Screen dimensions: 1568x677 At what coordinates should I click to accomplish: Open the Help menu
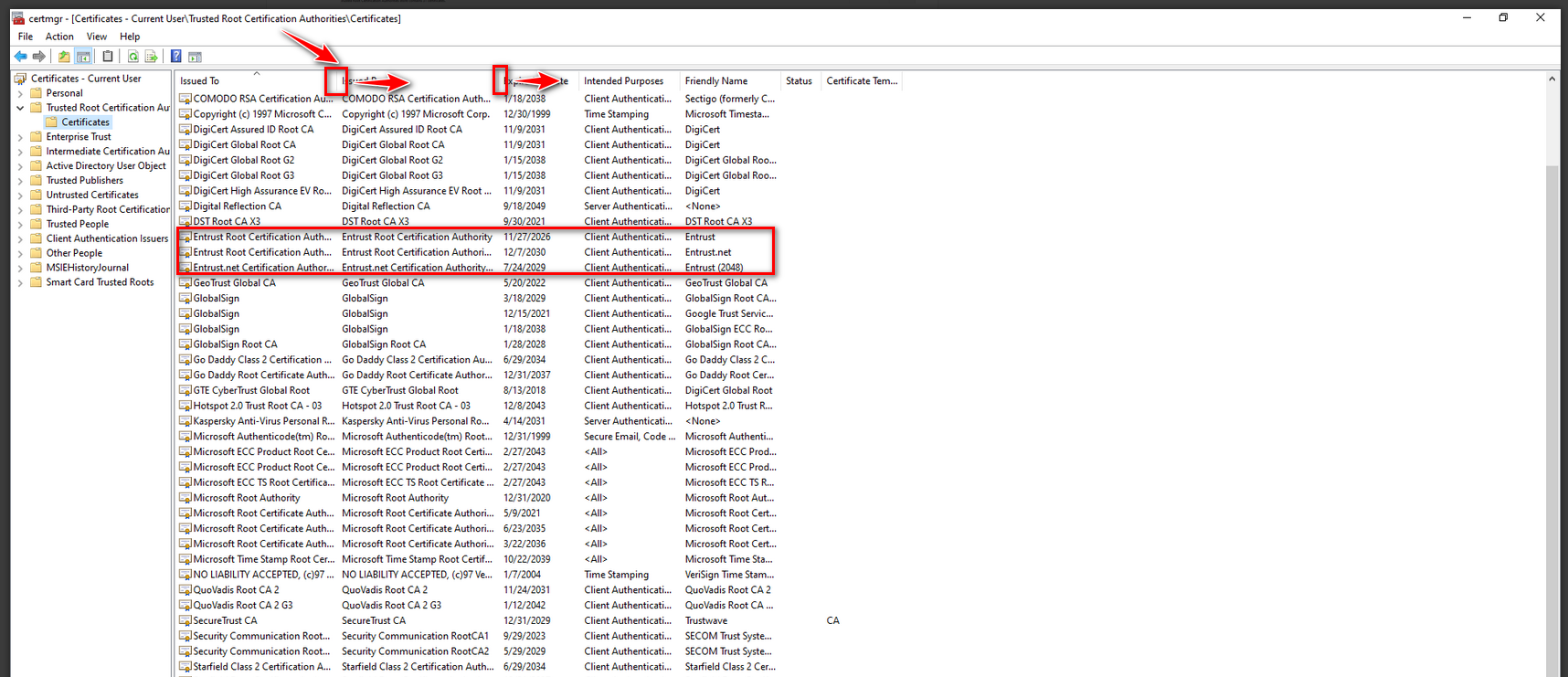coord(130,37)
